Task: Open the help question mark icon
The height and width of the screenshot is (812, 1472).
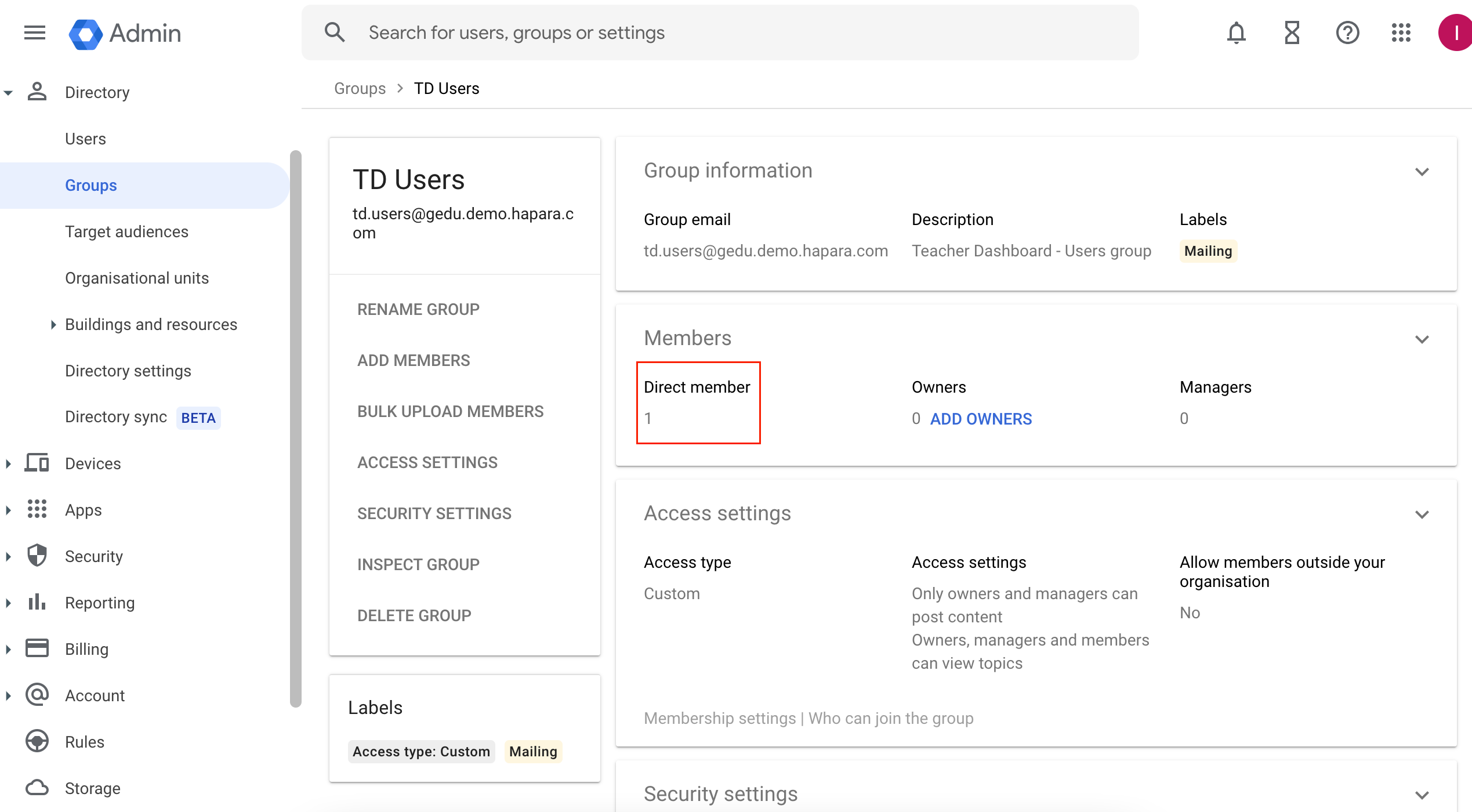Action: coord(1347,32)
